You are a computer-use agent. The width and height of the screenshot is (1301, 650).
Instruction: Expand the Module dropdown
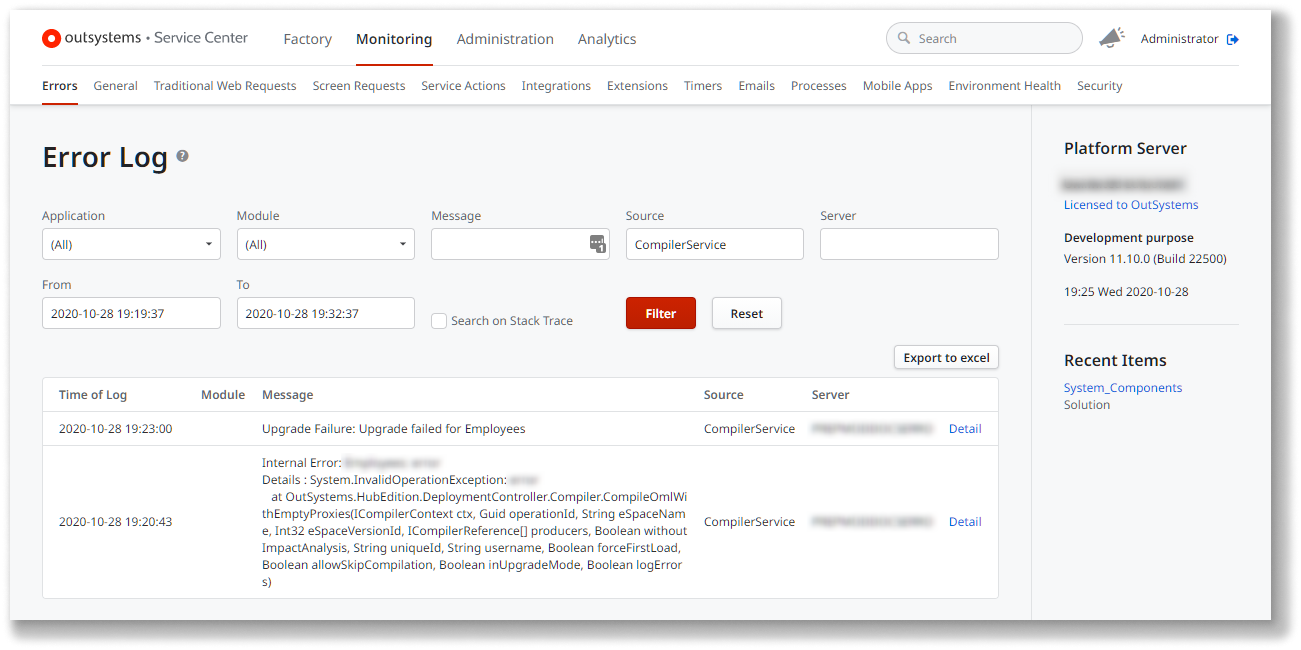325,243
